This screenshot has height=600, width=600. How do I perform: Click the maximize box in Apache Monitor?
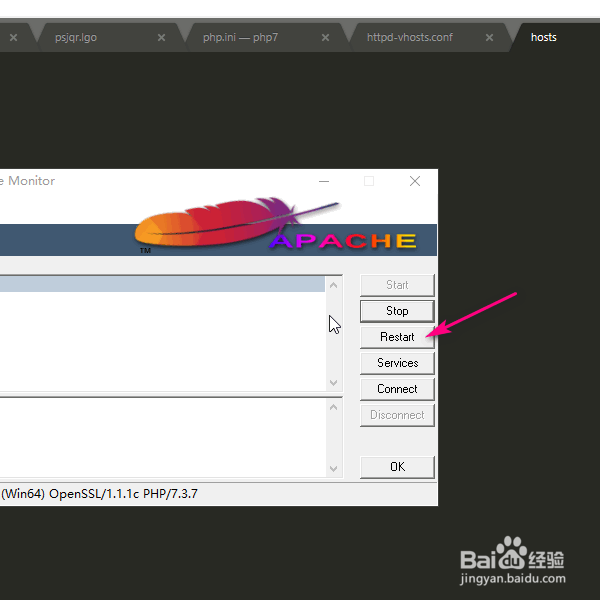(369, 181)
